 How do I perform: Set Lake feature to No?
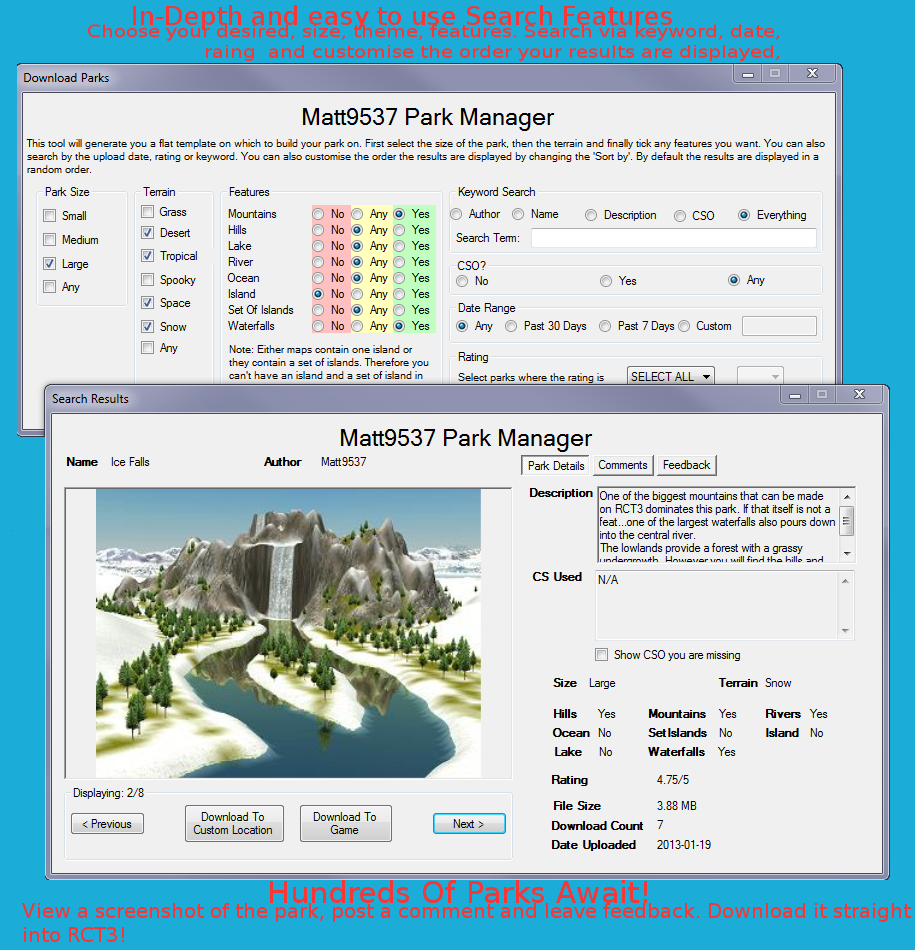pyautogui.click(x=318, y=246)
